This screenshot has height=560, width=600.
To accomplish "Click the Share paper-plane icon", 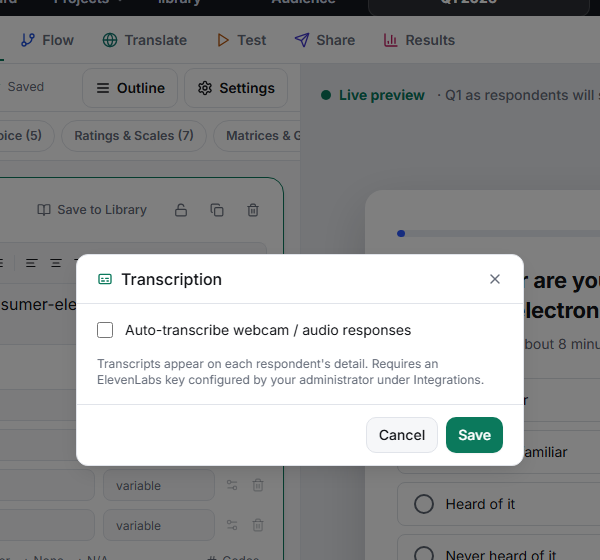I will pos(302,40).
